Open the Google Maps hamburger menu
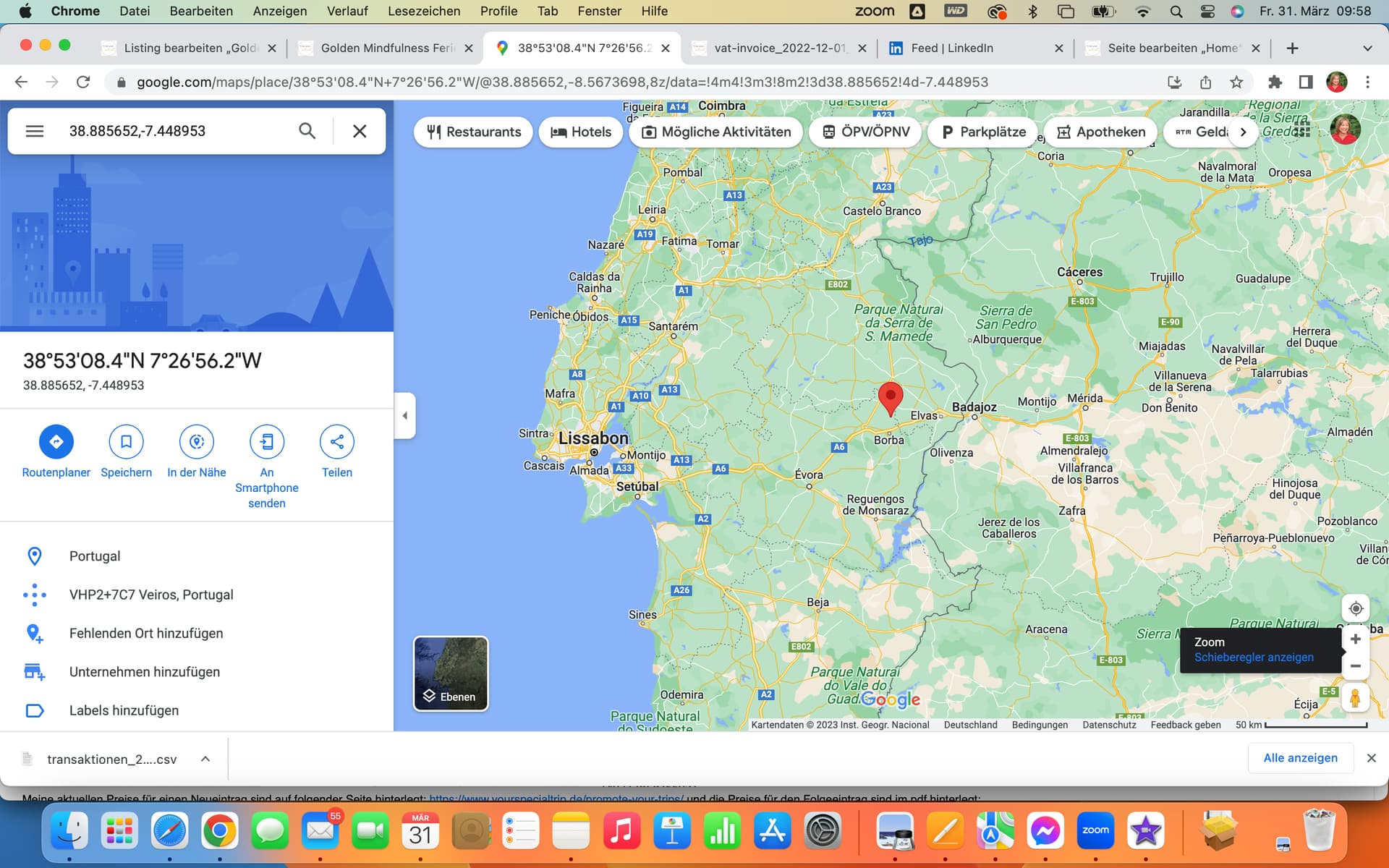Image resolution: width=1389 pixels, height=868 pixels. [35, 131]
